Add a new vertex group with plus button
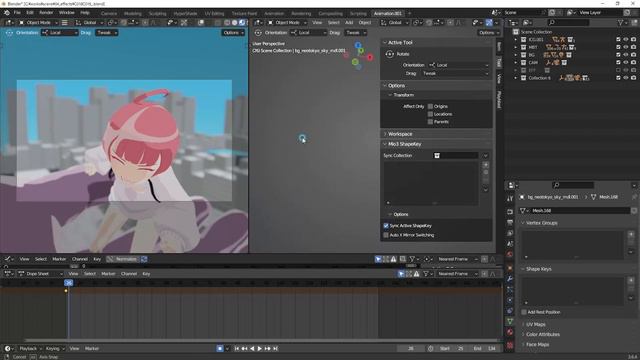 pyautogui.click(x=631, y=235)
